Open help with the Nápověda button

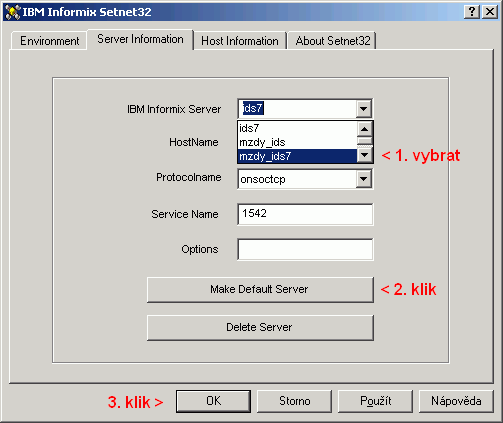[x=456, y=401]
